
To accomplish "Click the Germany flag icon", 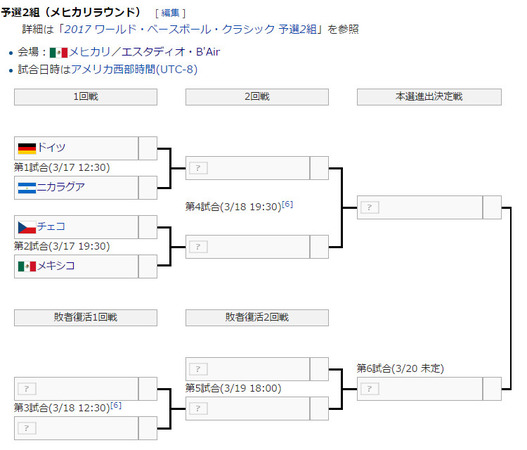I will click(x=27, y=148).
